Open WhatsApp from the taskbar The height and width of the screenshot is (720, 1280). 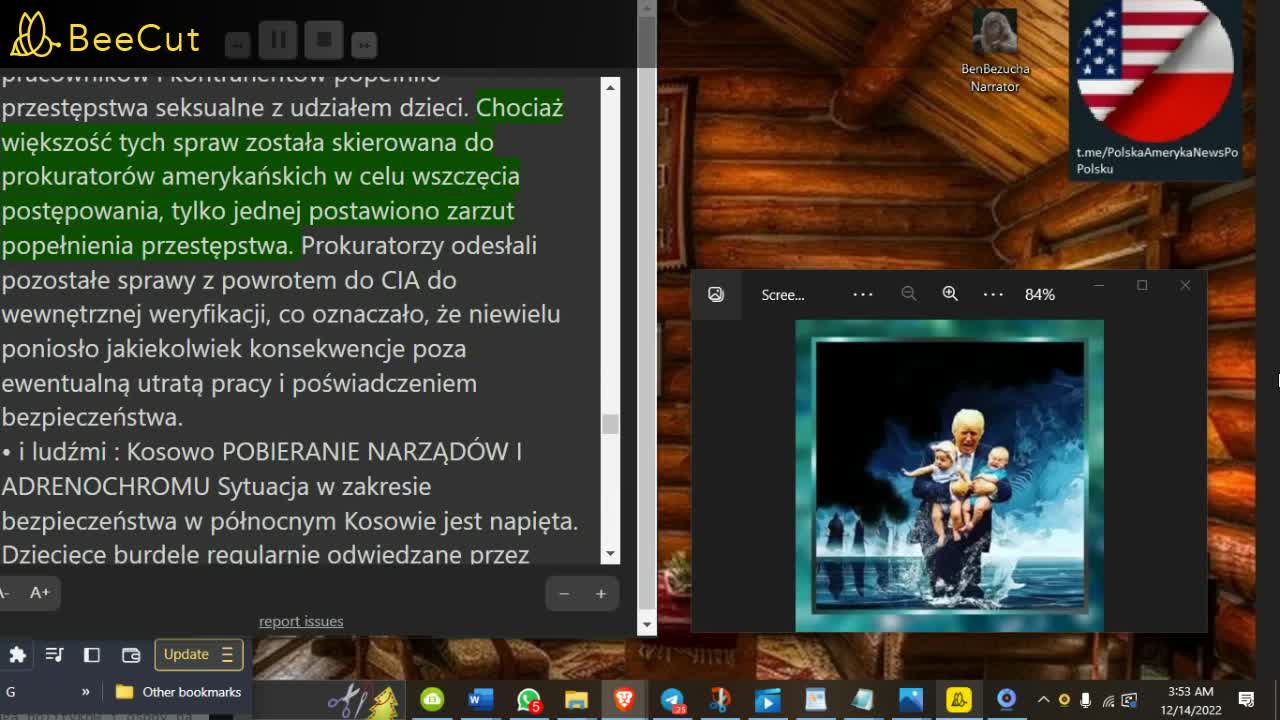(528, 700)
